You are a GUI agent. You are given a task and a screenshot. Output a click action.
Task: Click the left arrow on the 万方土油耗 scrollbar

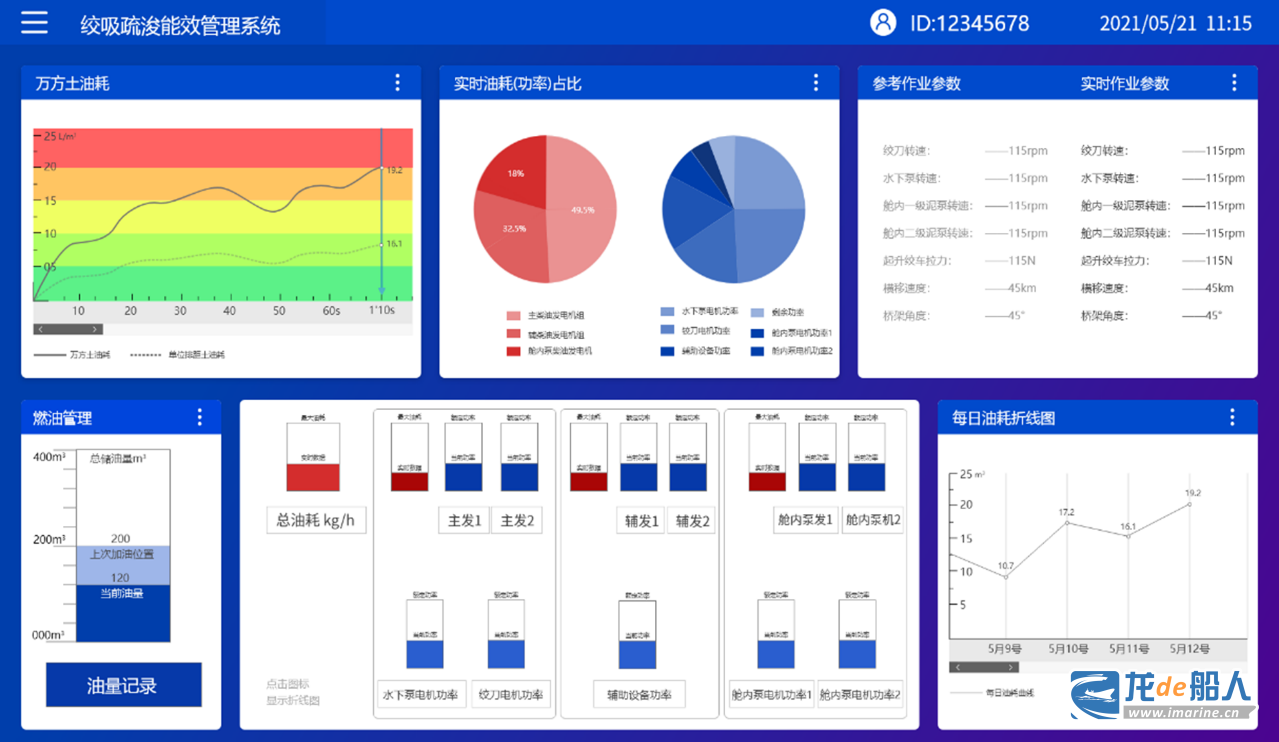click(40, 329)
